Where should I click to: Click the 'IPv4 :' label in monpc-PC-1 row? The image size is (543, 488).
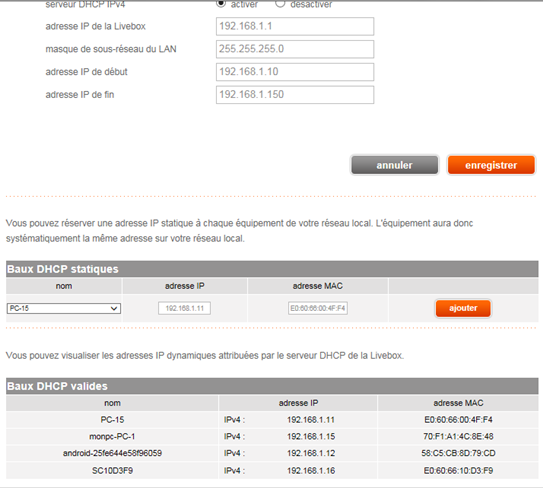[x=234, y=436]
